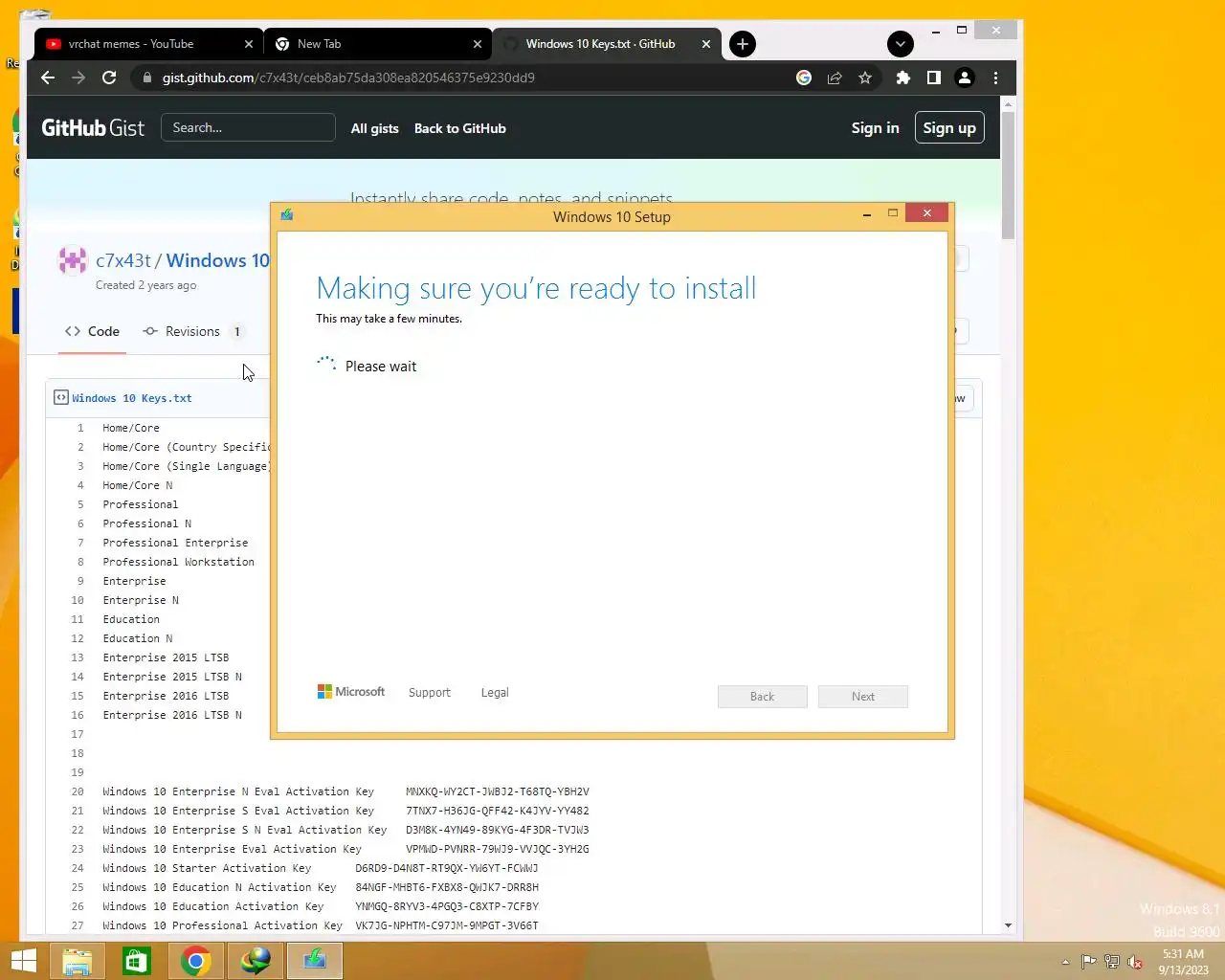Open Chrome three-dot menu
The width and height of the screenshot is (1225, 980).
(995, 78)
